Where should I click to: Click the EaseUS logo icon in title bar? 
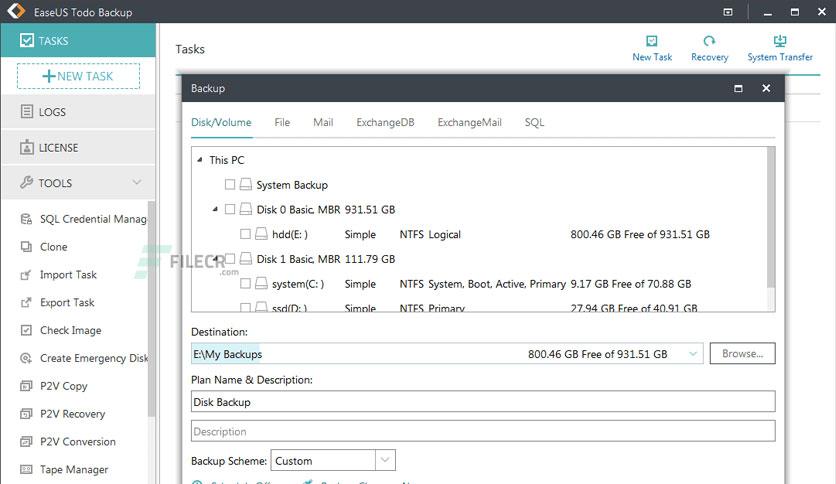click(x=17, y=11)
